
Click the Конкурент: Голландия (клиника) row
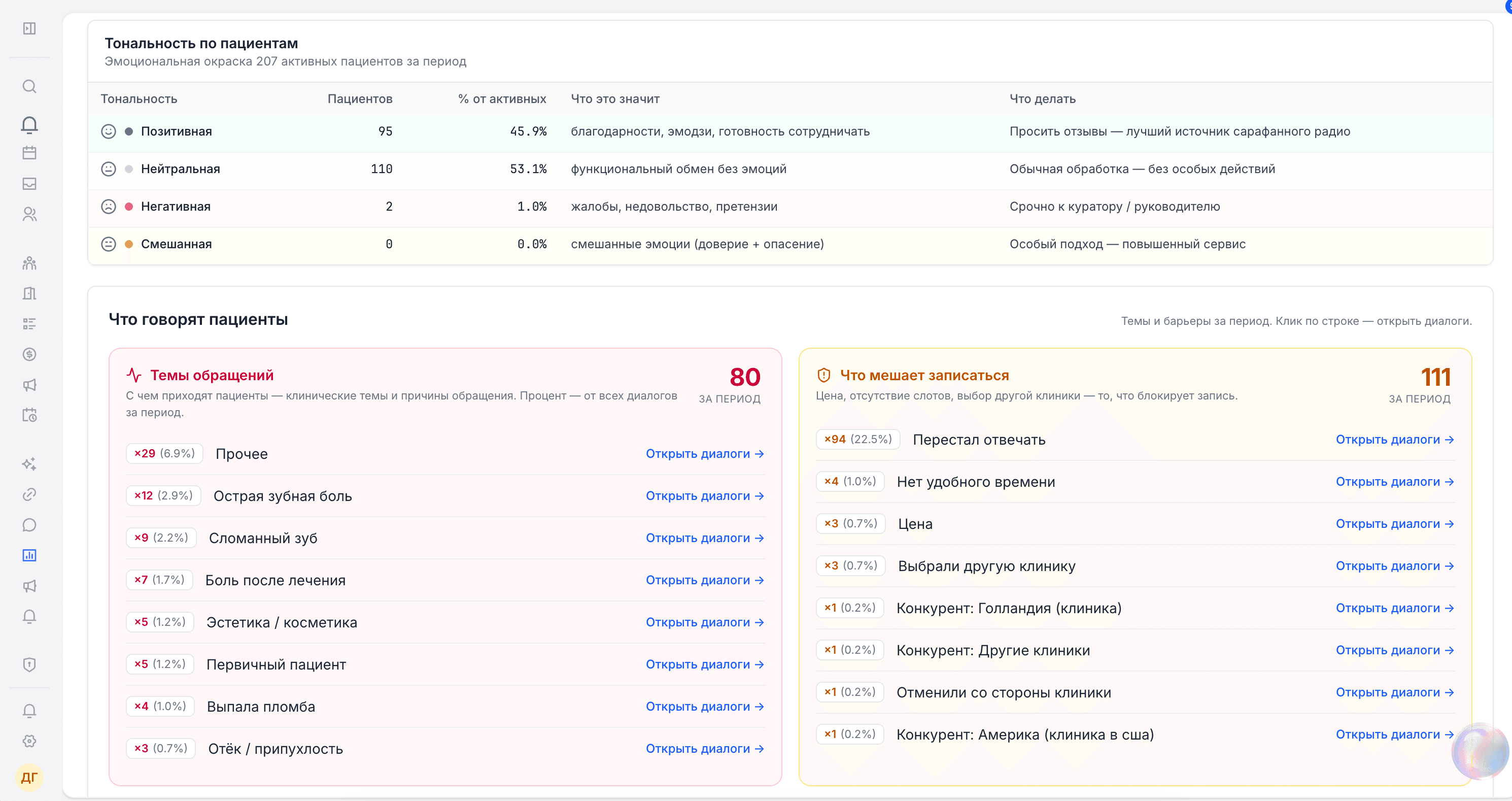click(1135, 609)
